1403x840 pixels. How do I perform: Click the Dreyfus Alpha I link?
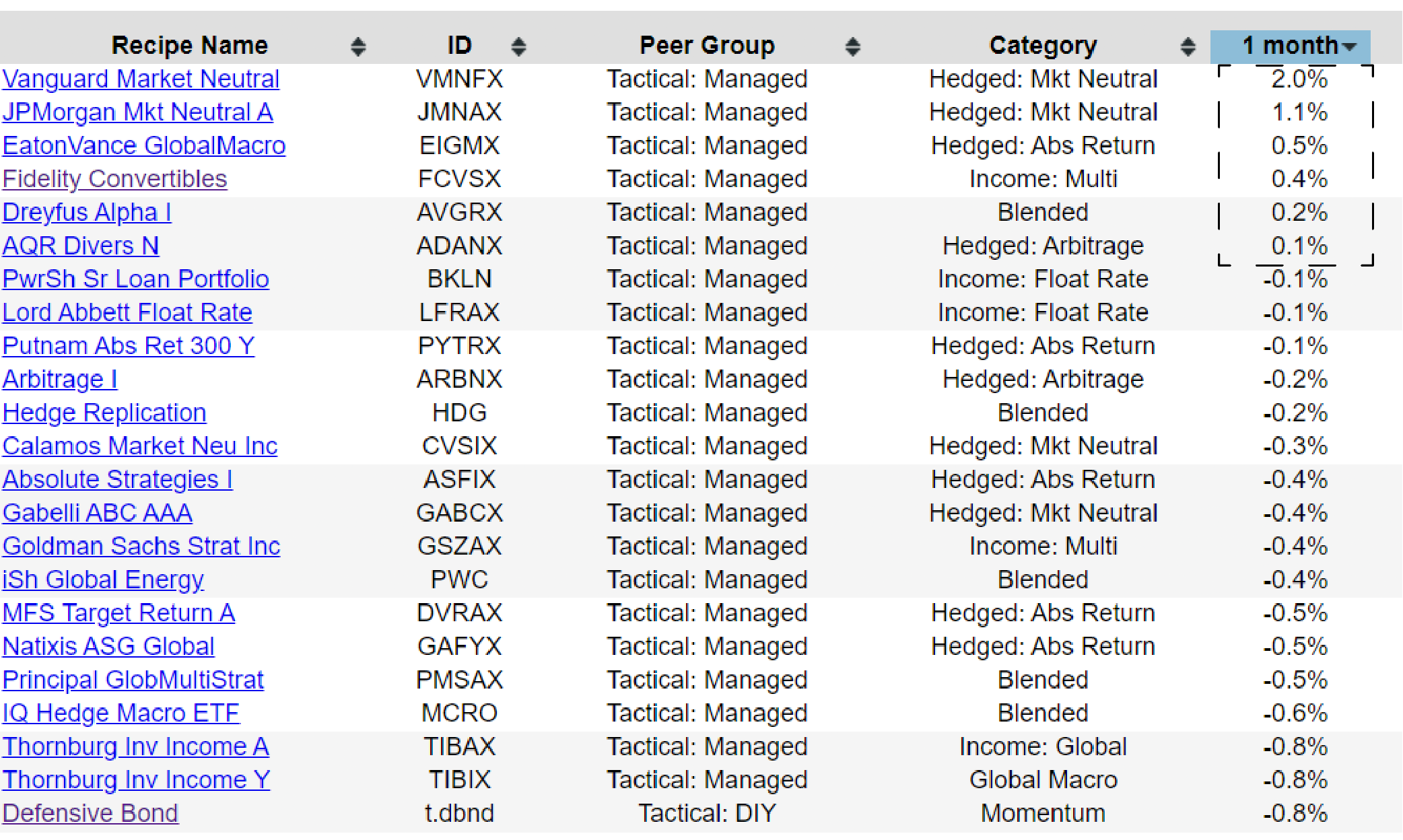click(x=87, y=213)
